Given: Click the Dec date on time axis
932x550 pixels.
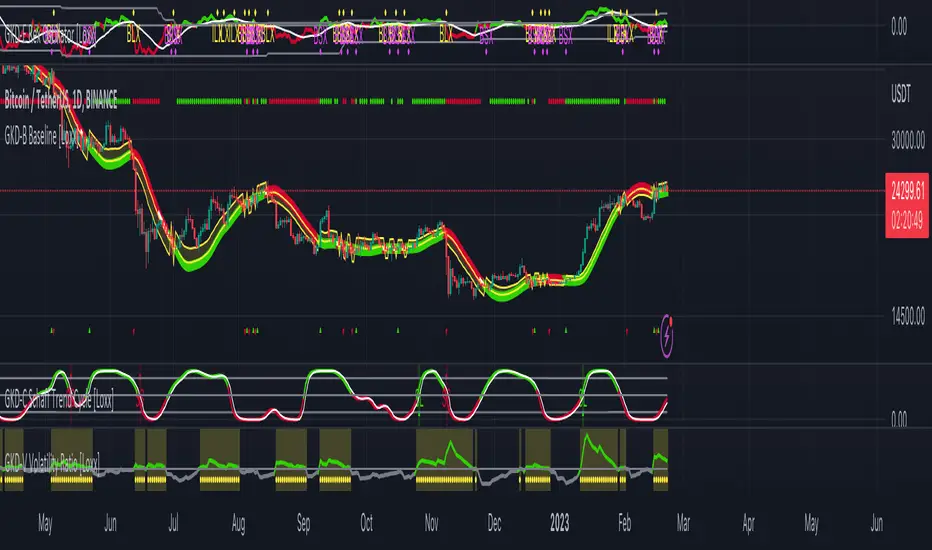Looking at the screenshot, I should click(x=494, y=523).
